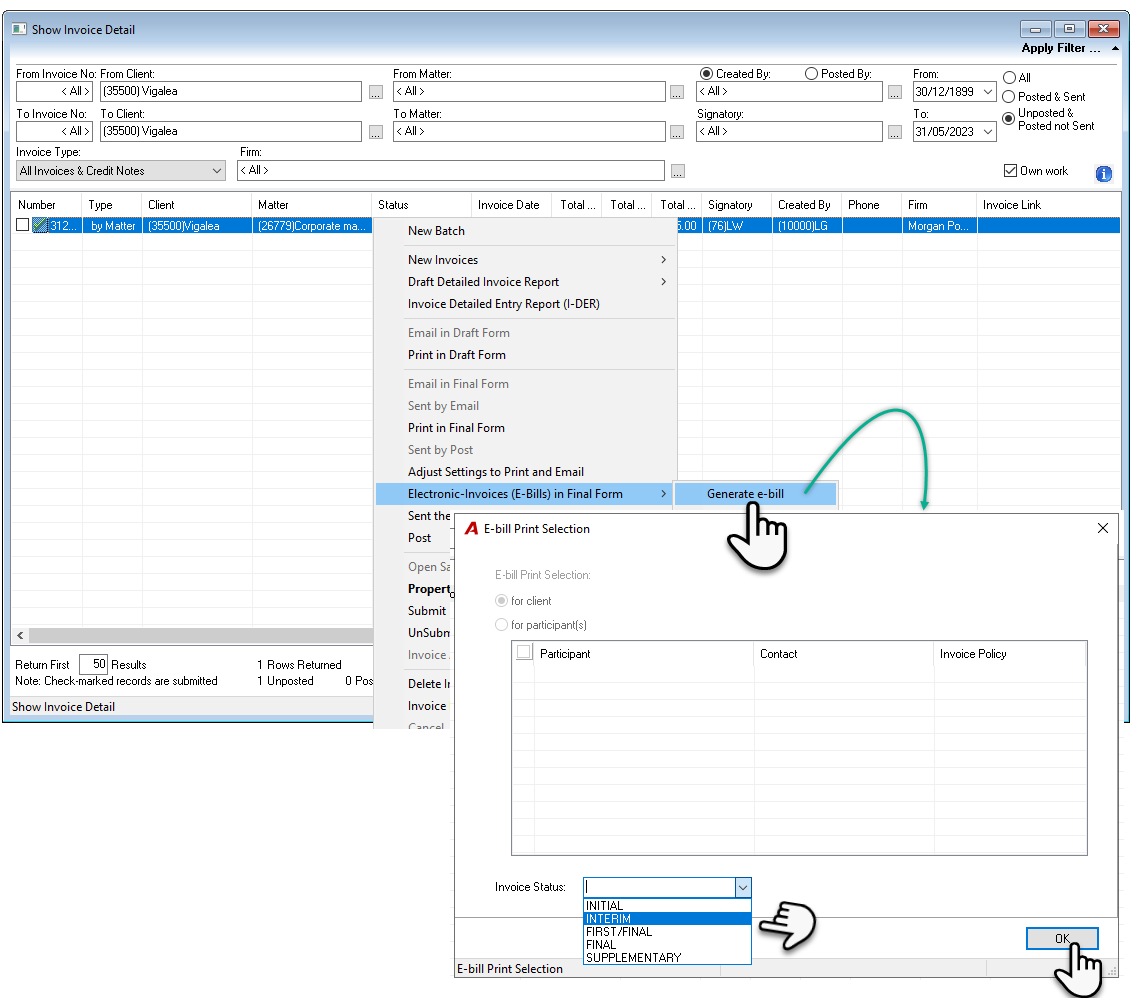The width and height of the screenshot is (1134, 998).
Task: Open the Signatory lookup ellipsis button
Action: (895, 132)
